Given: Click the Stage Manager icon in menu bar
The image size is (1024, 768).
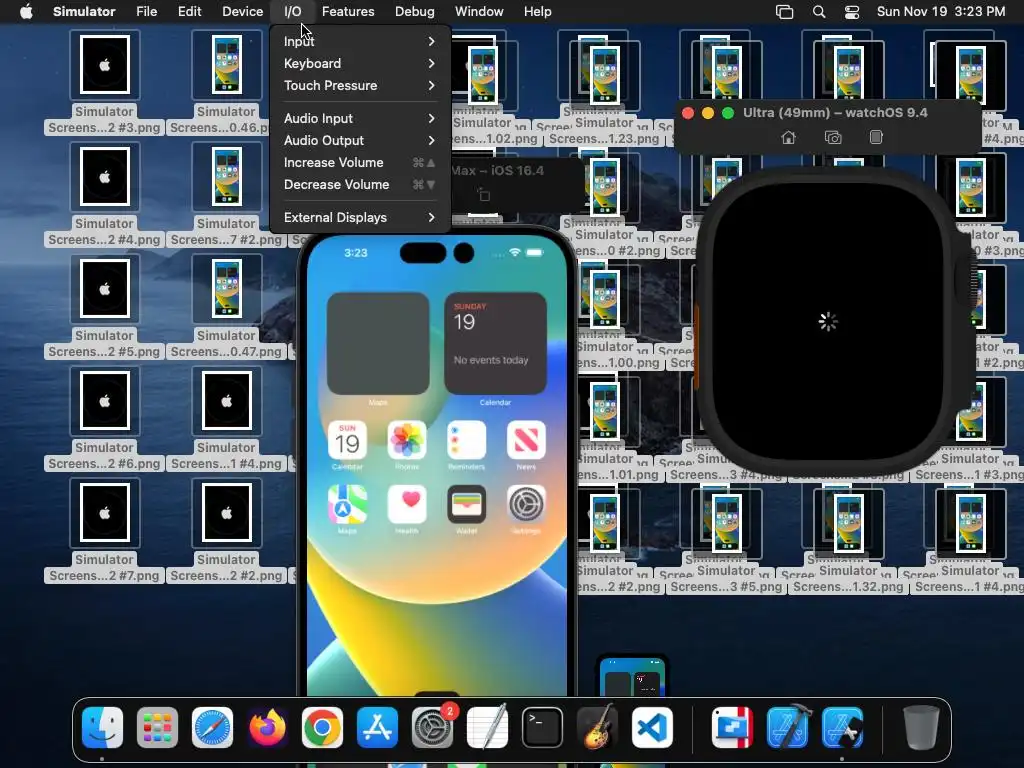Looking at the screenshot, I should pyautogui.click(x=784, y=12).
